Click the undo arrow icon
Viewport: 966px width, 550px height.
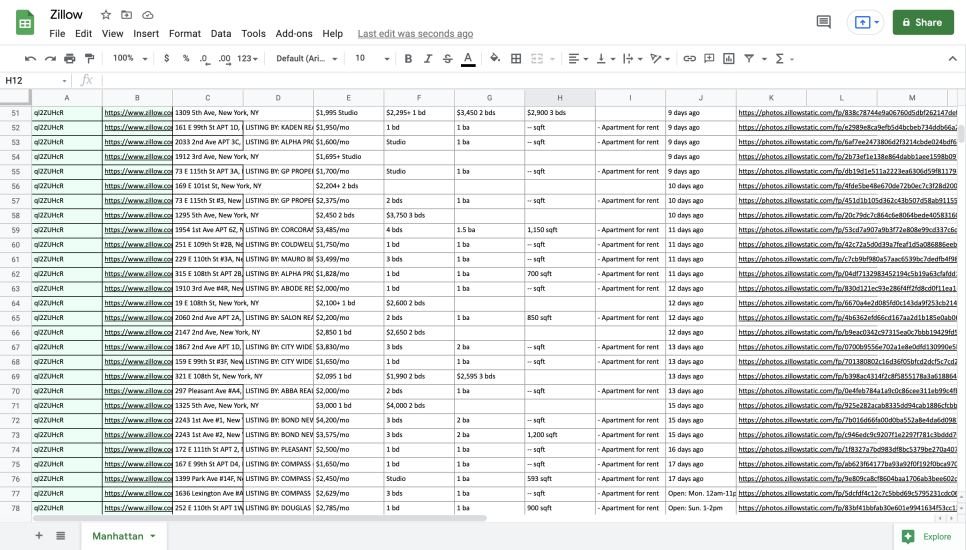(x=30, y=59)
